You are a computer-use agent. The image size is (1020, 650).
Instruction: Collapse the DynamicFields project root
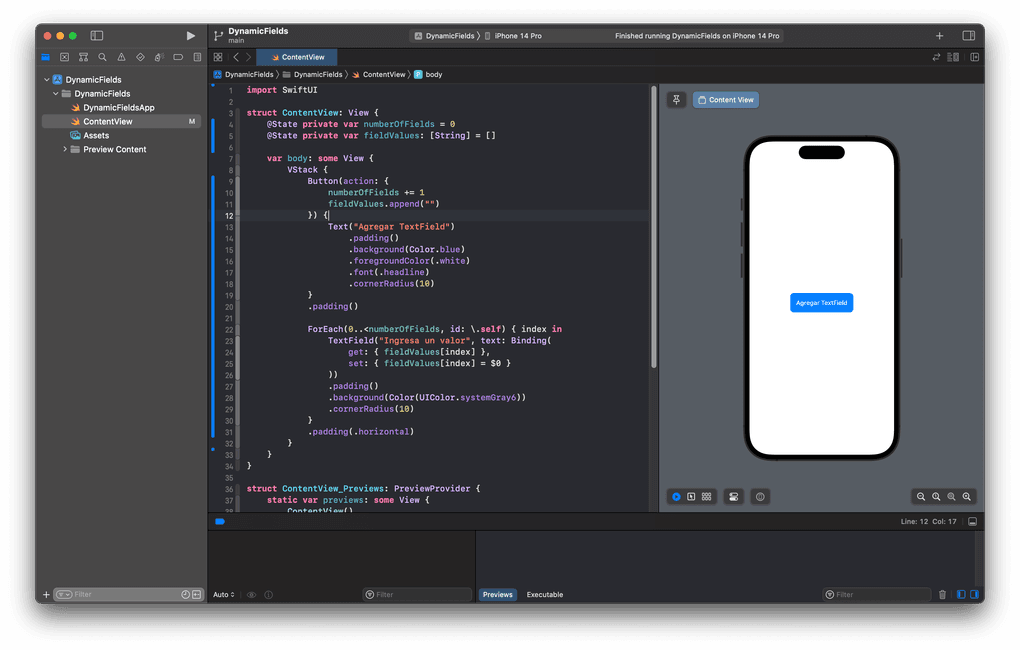pos(46,80)
